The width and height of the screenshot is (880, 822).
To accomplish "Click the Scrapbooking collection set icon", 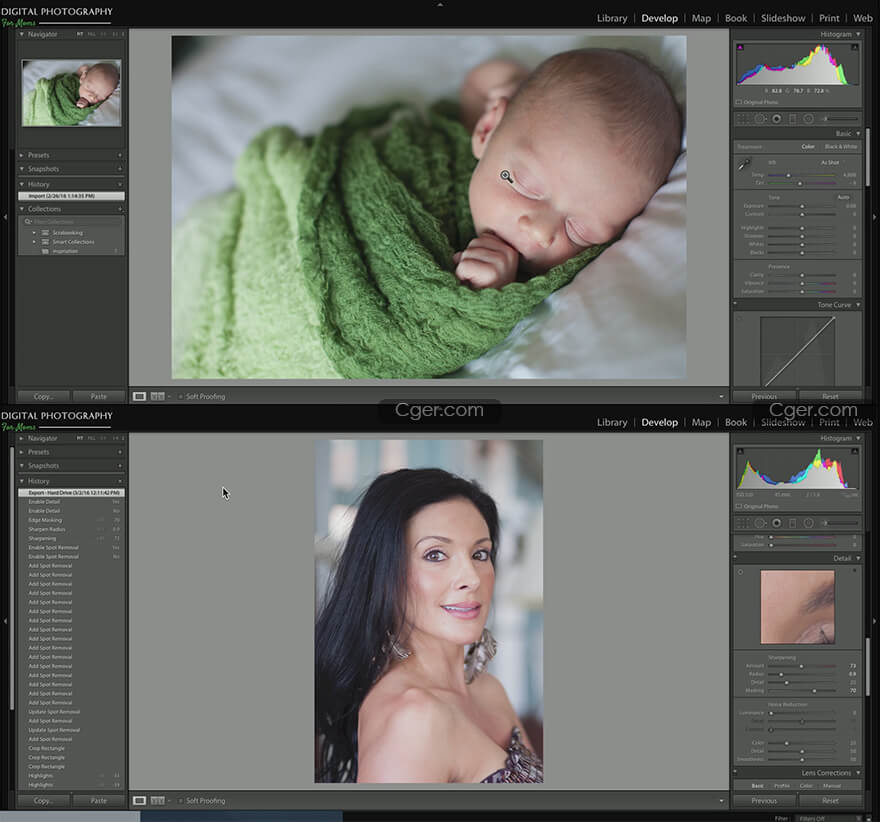I will coord(45,232).
